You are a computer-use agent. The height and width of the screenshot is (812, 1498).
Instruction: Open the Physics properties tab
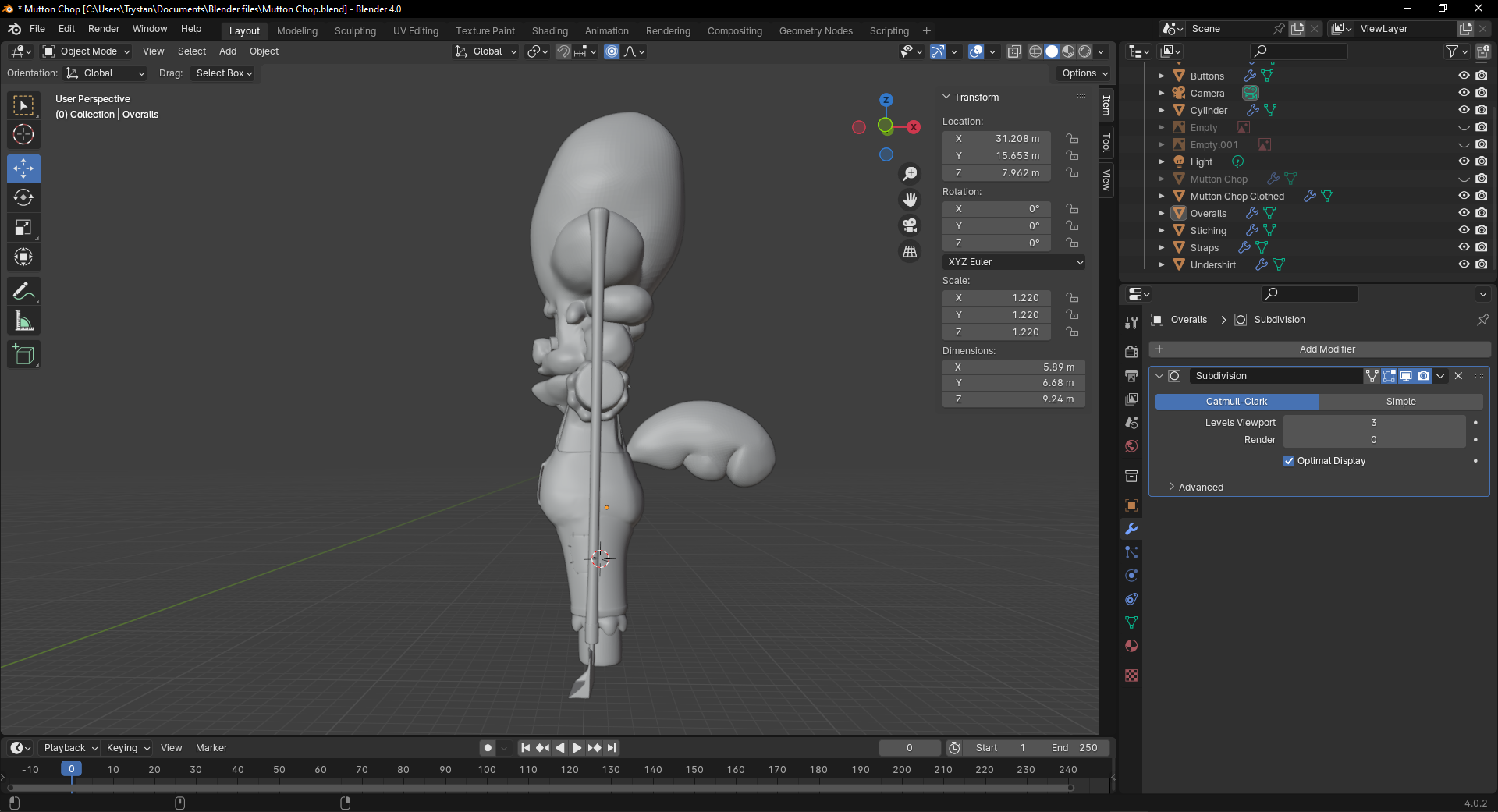coord(1131,576)
